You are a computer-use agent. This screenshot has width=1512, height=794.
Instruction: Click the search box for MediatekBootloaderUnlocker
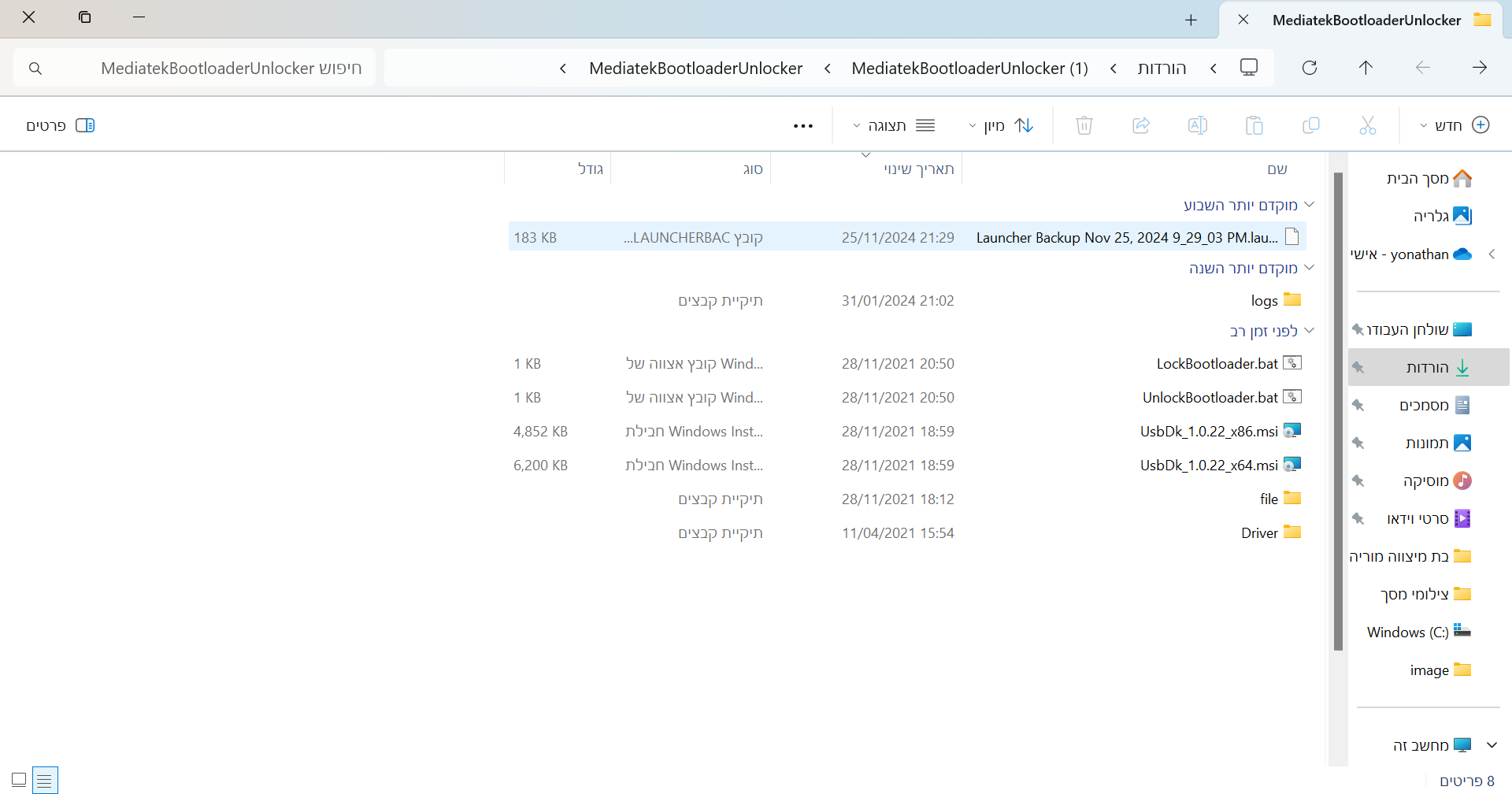pyautogui.click(x=195, y=69)
